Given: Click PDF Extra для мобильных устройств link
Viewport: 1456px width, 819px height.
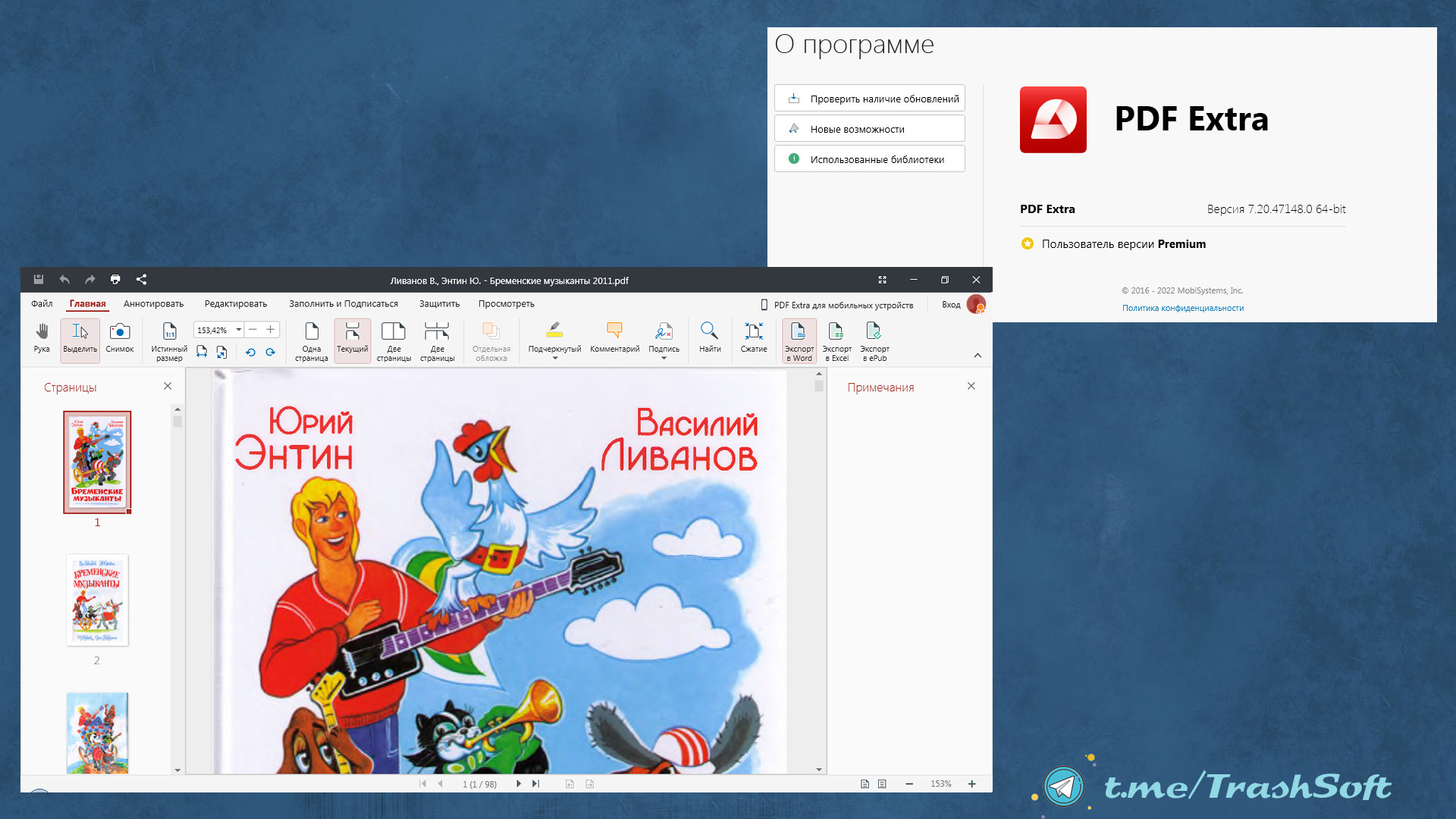Looking at the screenshot, I should coord(837,305).
